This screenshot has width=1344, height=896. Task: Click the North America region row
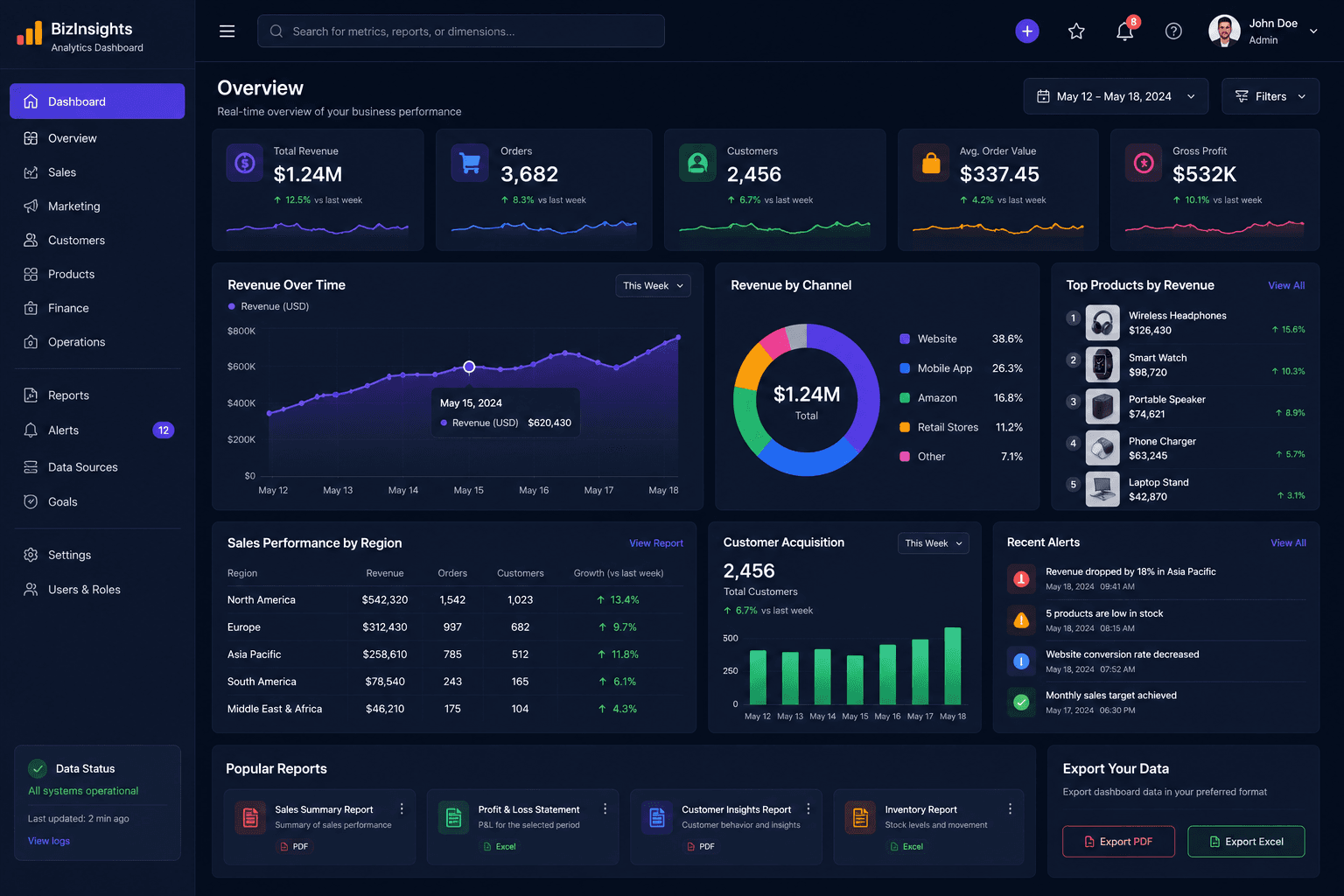[x=454, y=599]
